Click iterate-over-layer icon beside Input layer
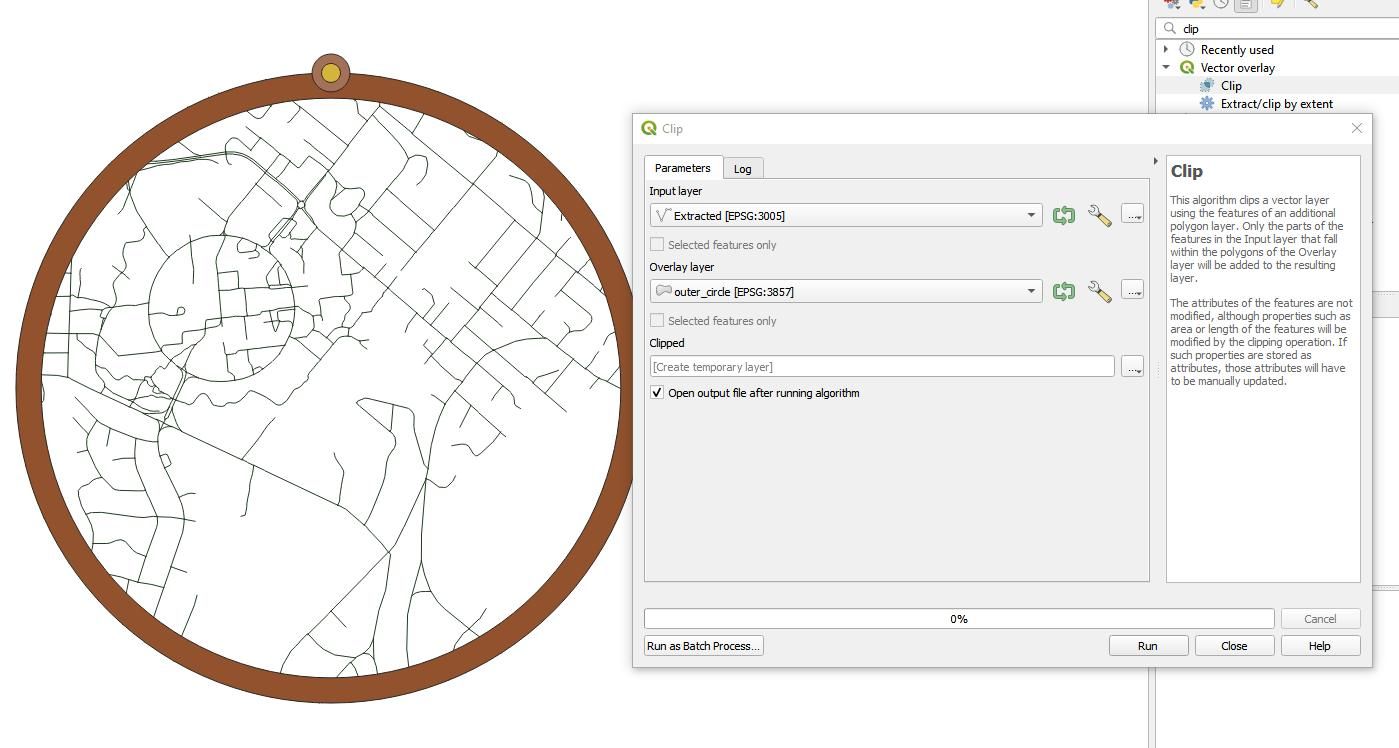The height and width of the screenshot is (748, 1399). 1063,215
